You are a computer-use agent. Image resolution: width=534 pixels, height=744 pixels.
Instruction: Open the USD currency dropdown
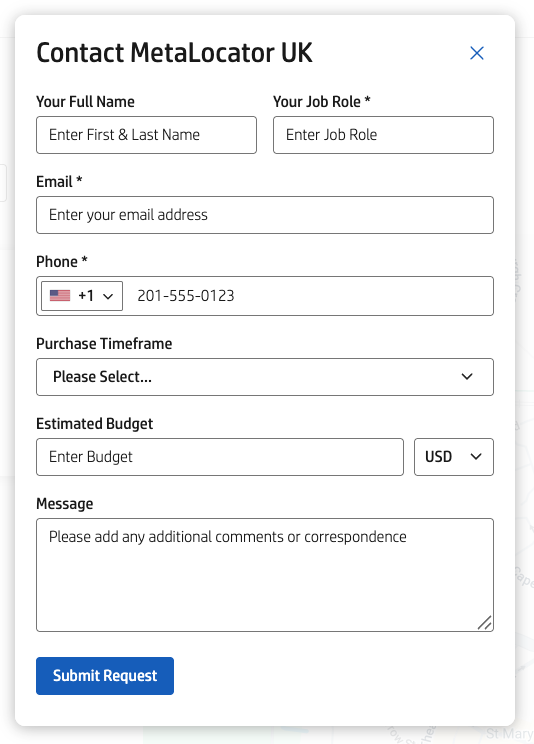point(454,457)
